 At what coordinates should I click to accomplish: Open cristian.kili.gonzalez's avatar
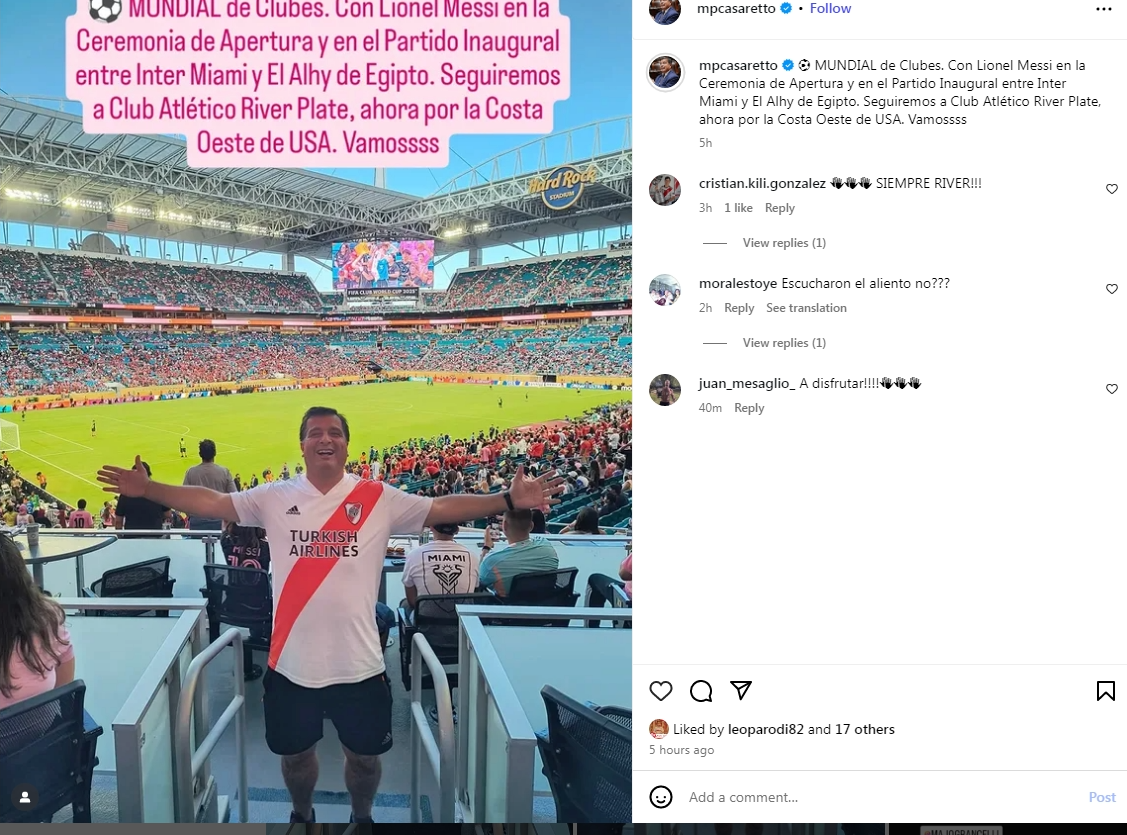665,190
